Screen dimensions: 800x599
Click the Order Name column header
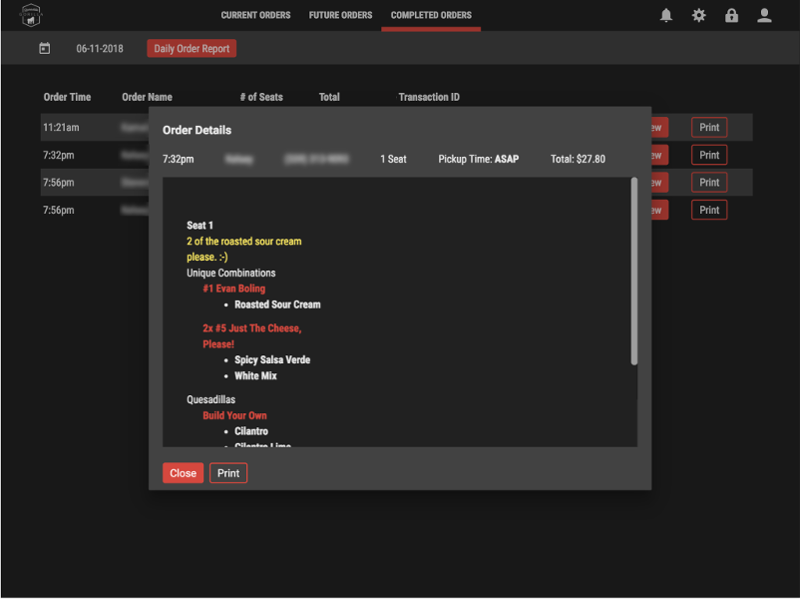click(147, 97)
